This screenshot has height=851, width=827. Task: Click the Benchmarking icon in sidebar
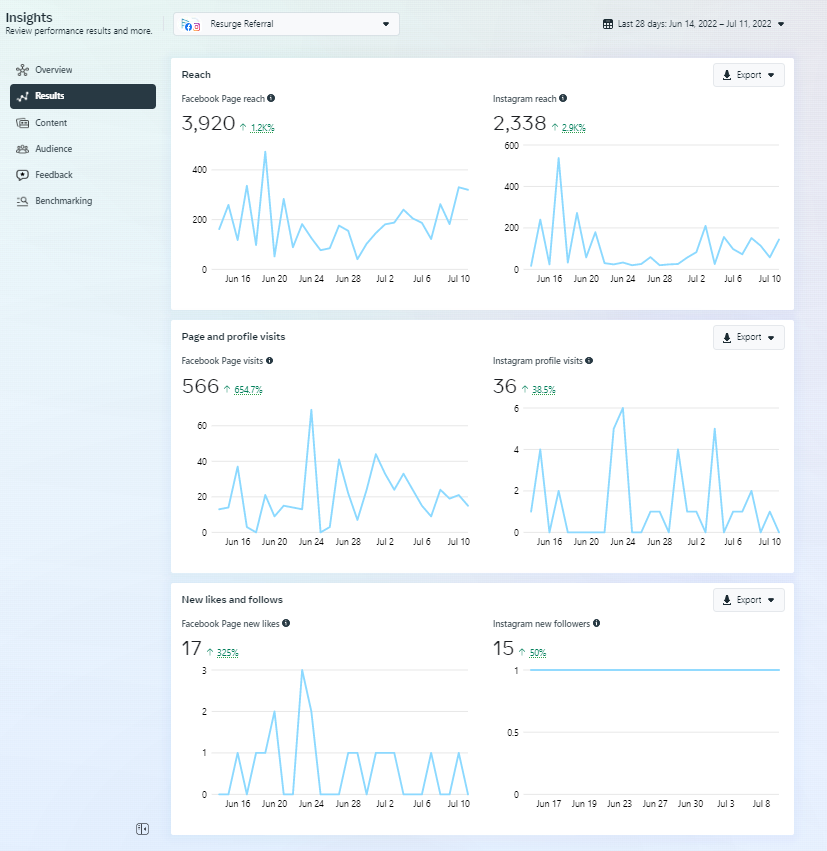coord(22,201)
